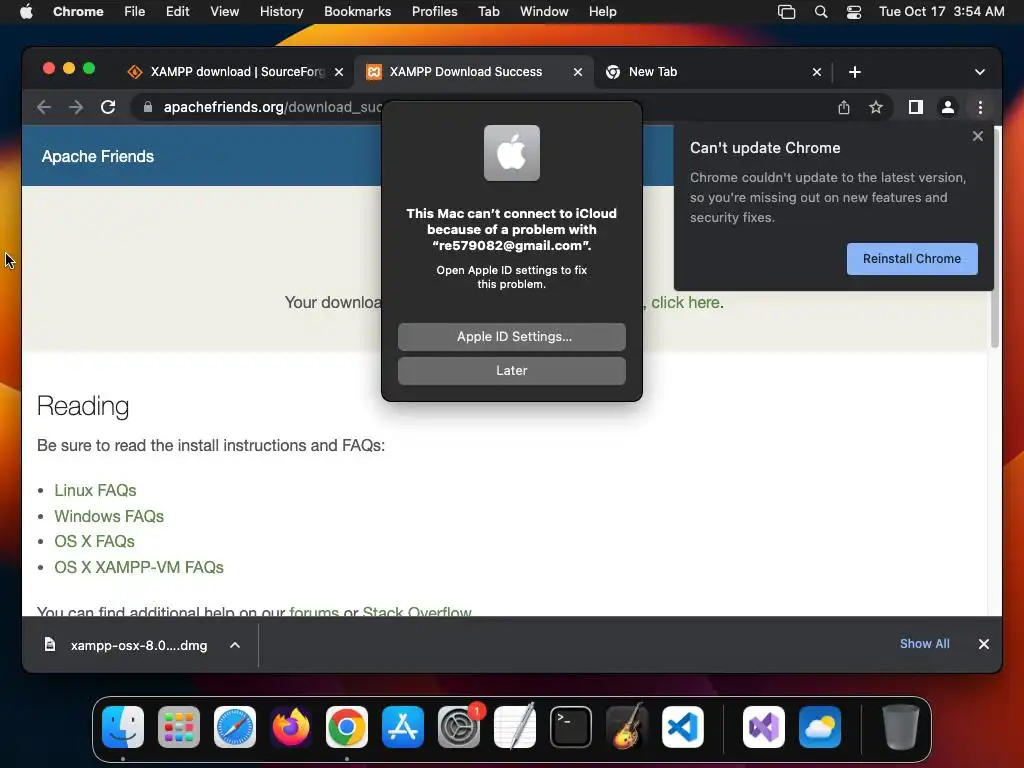Open Linux FAQs link

click(95, 490)
